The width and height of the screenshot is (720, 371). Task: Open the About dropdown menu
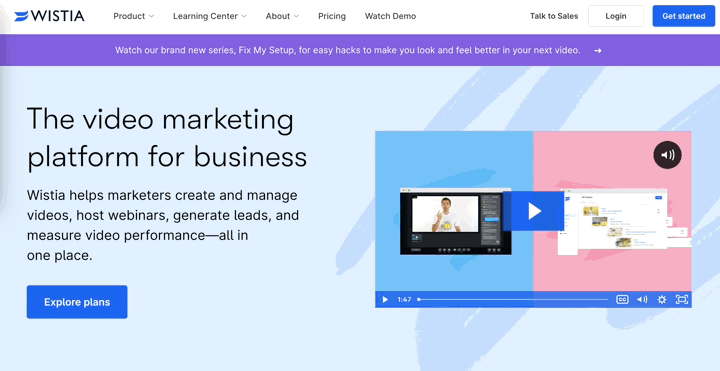[x=282, y=16]
